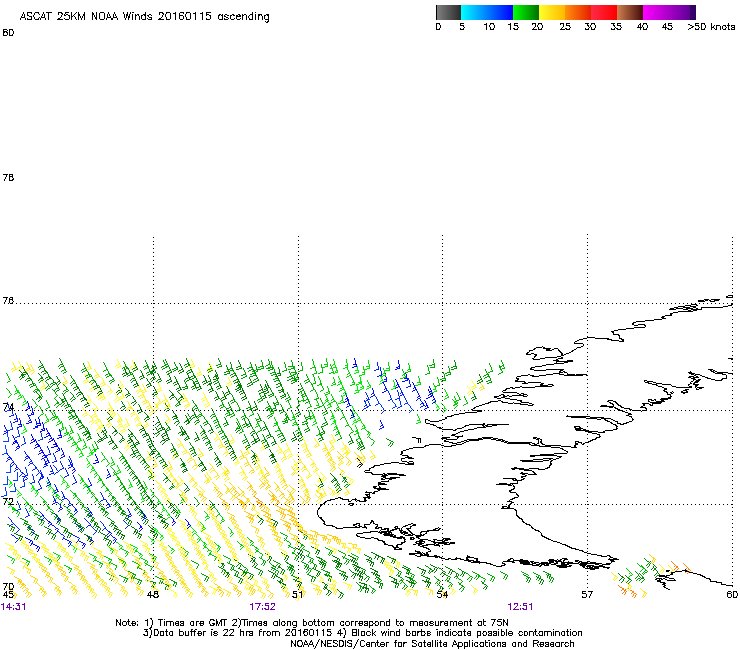Click the gray 0-5 knots legend segment

(x=448, y=12)
